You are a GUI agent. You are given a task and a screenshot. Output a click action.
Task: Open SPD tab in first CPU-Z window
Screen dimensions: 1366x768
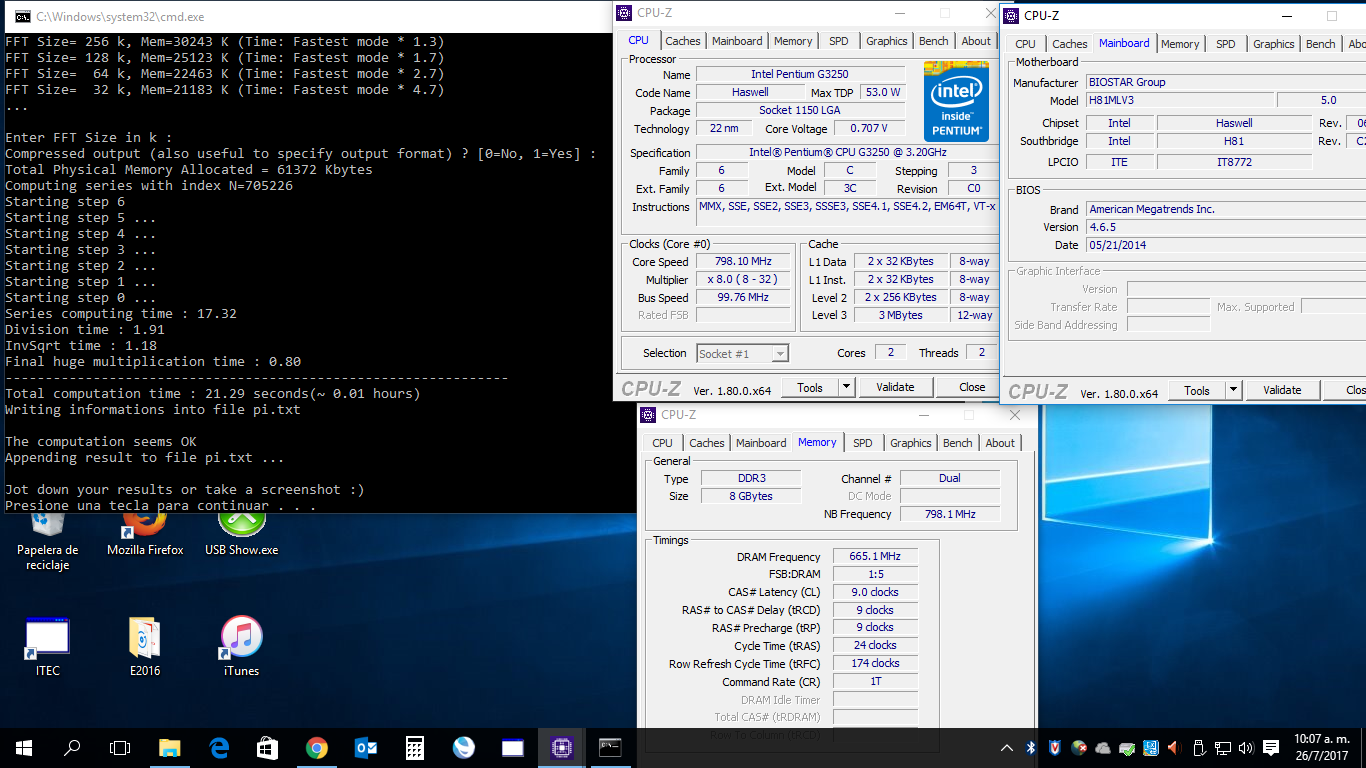coord(839,41)
